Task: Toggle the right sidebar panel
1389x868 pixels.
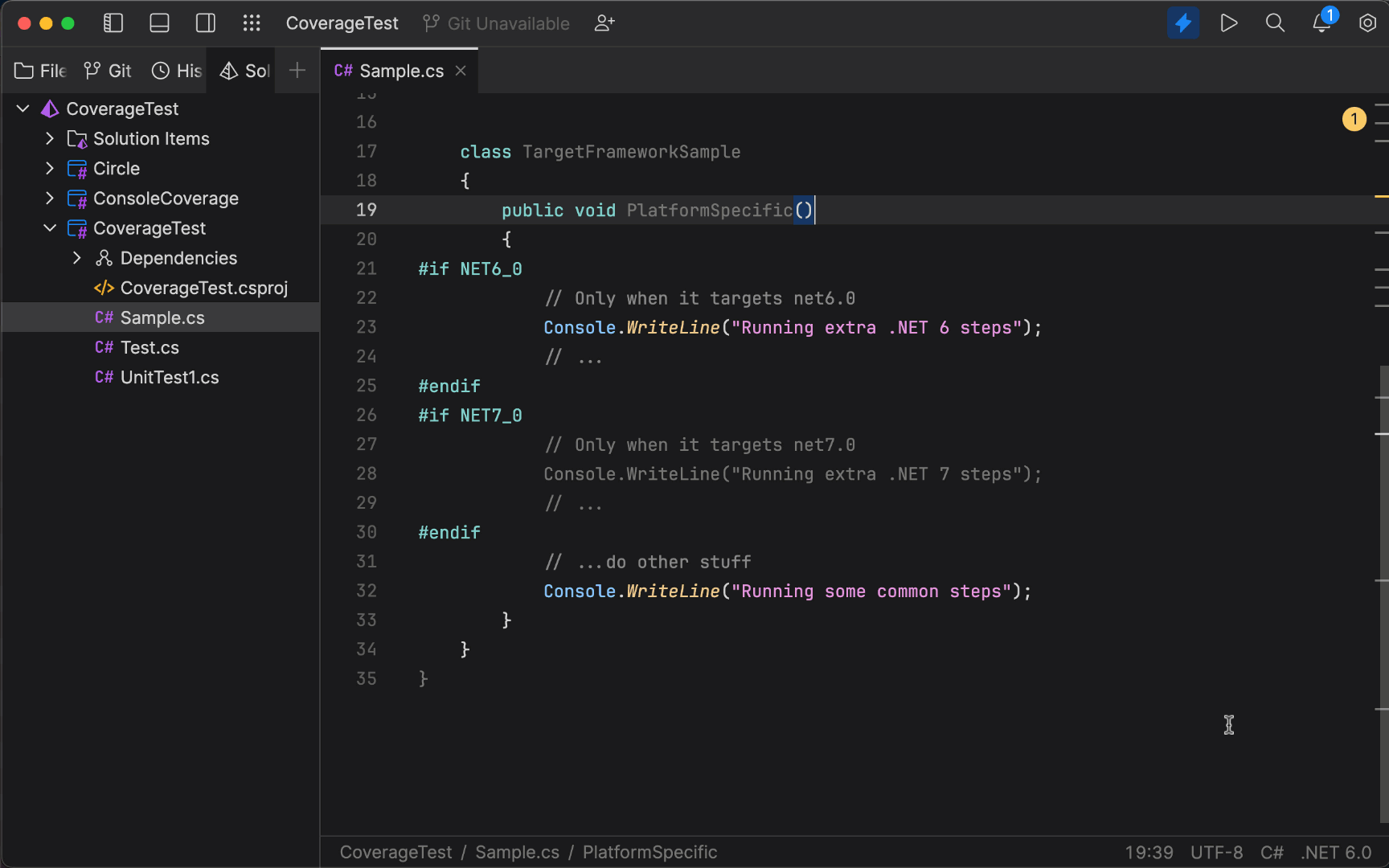Action: (206, 23)
